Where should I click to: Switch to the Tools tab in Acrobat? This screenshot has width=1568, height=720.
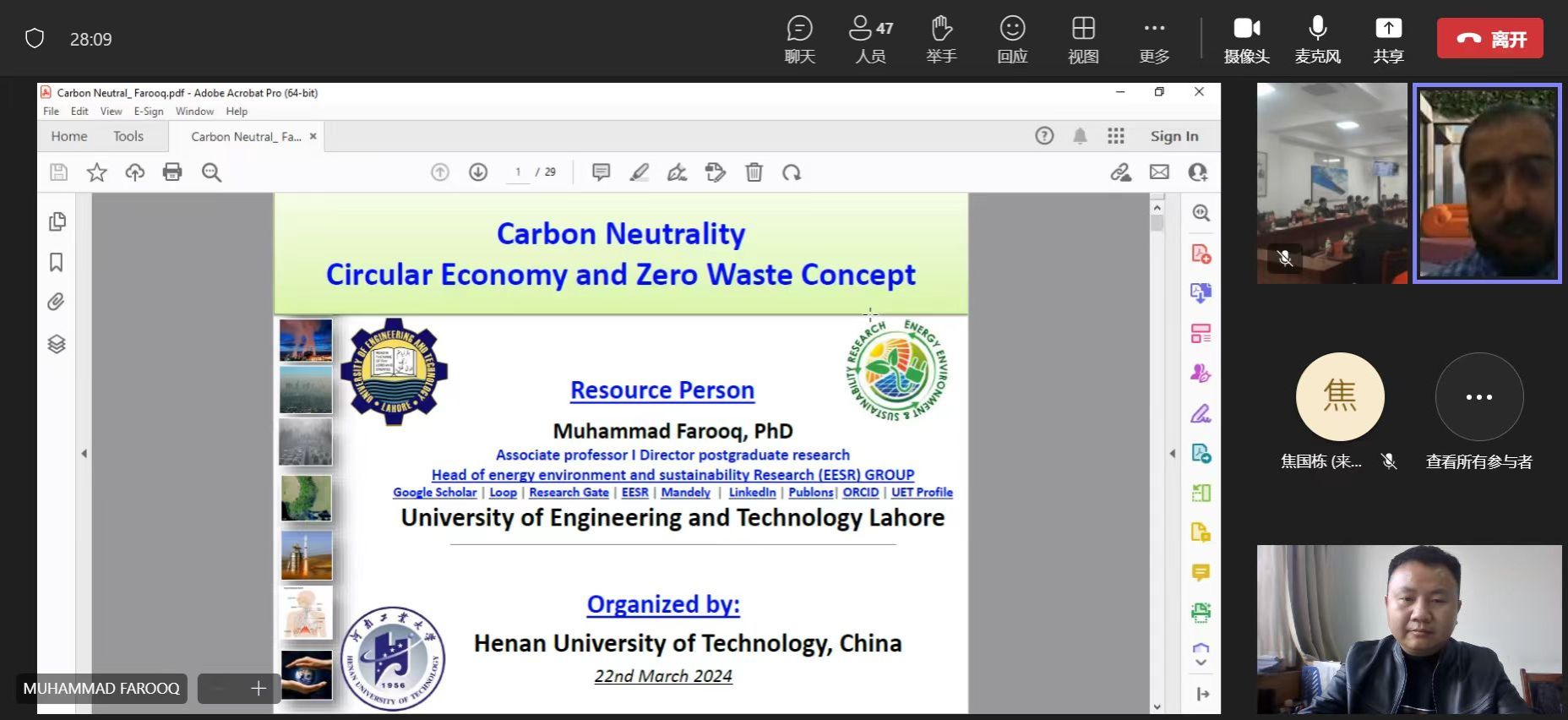click(128, 136)
